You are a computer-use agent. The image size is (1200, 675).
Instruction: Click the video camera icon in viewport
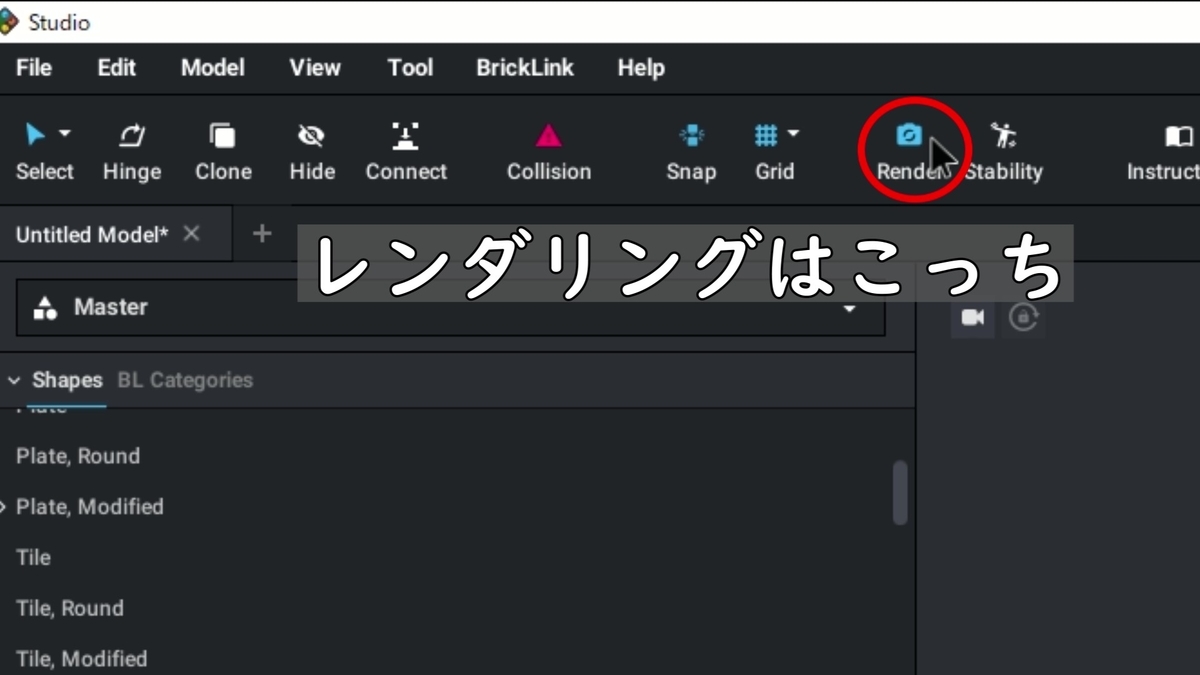972,317
